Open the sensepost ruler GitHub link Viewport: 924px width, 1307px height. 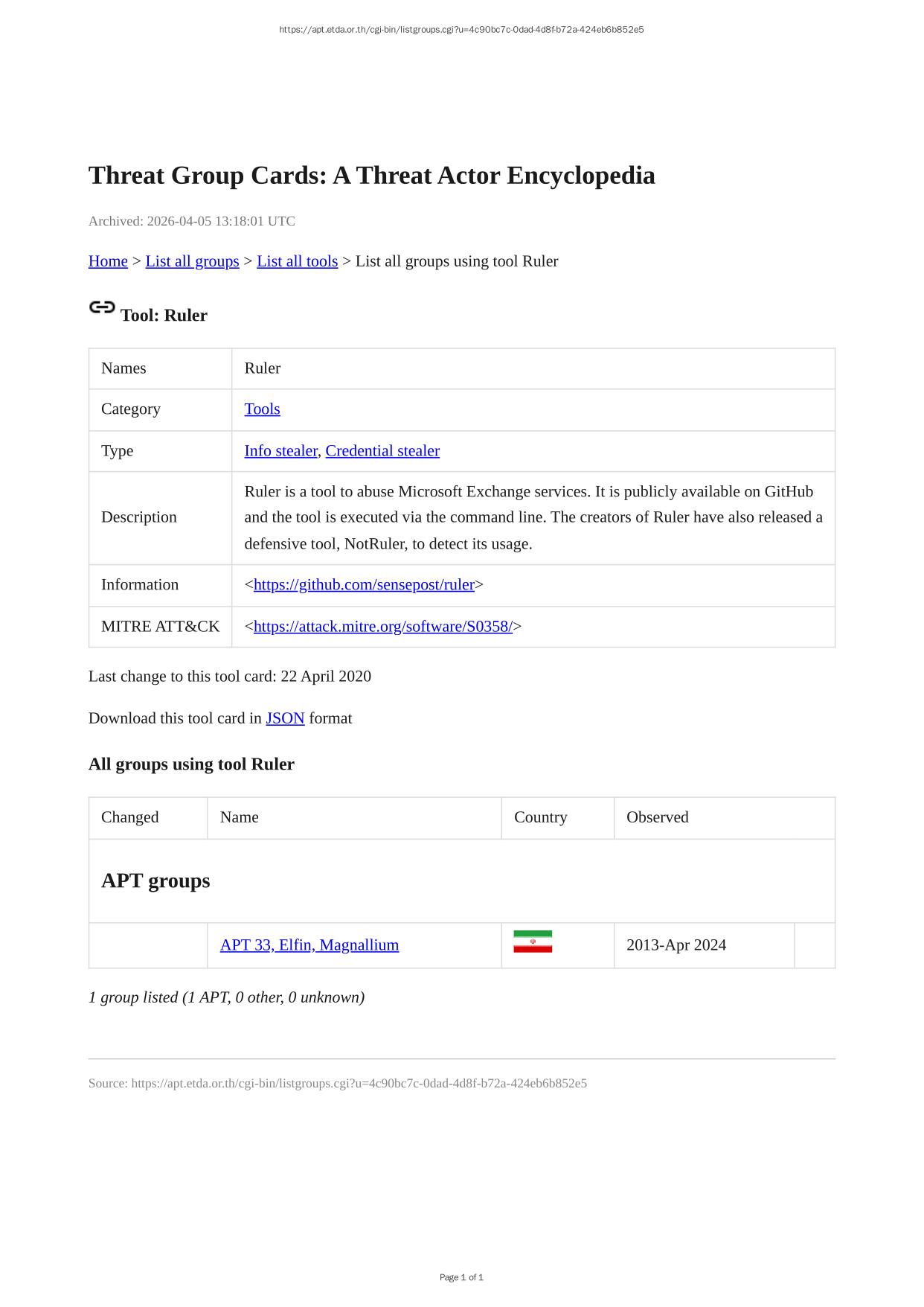point(364,585)
